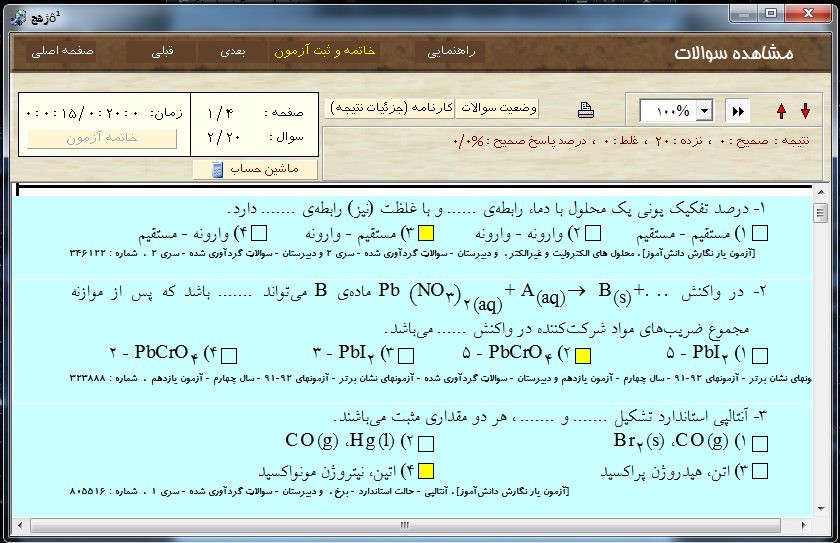Check option ۲ CO(g), Hg(l) in question 3
The image size is (840, 543).
click(x=426, y=443)
